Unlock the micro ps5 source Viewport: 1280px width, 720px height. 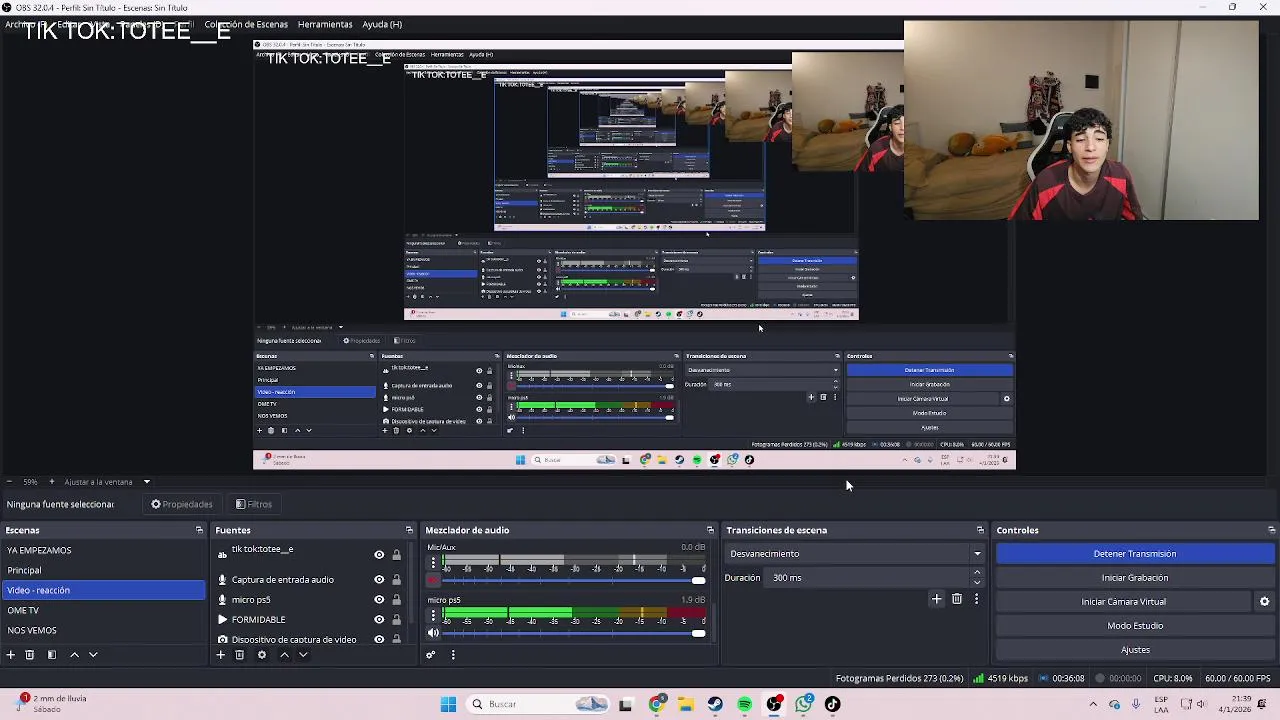pyautogui.click(x=396, y=600)
